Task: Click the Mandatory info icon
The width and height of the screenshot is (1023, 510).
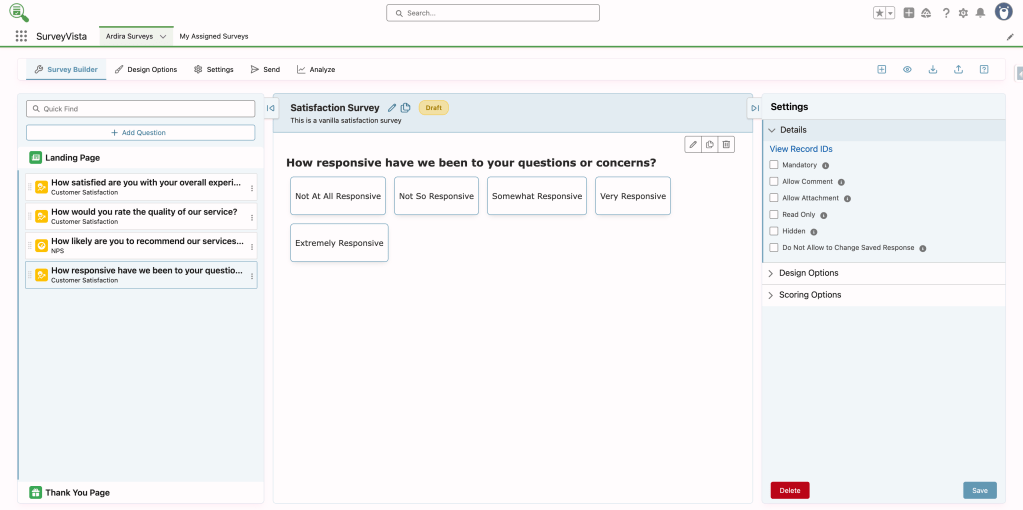Action: click(x=825, y=166)
